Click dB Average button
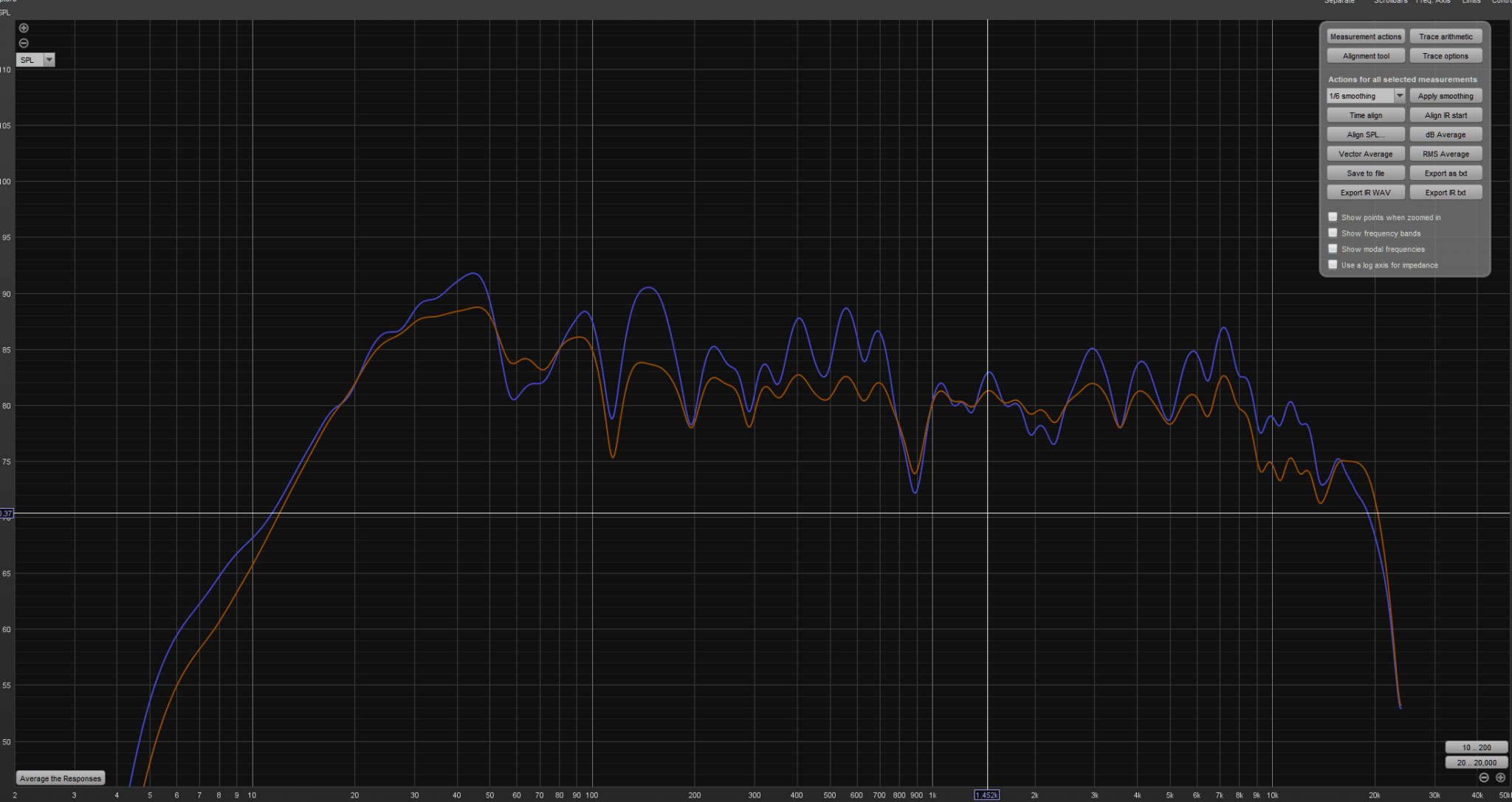This screenshot has height=802, width=1512. click(1446, 134)
